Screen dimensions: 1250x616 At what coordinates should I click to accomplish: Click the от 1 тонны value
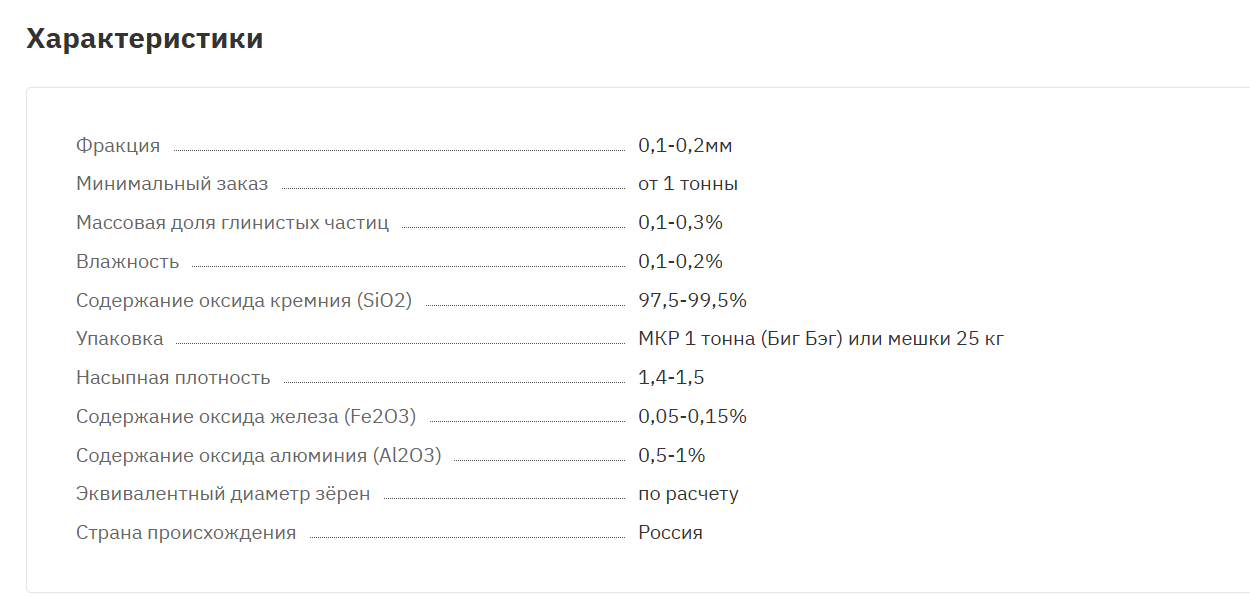tap(688, 184)
